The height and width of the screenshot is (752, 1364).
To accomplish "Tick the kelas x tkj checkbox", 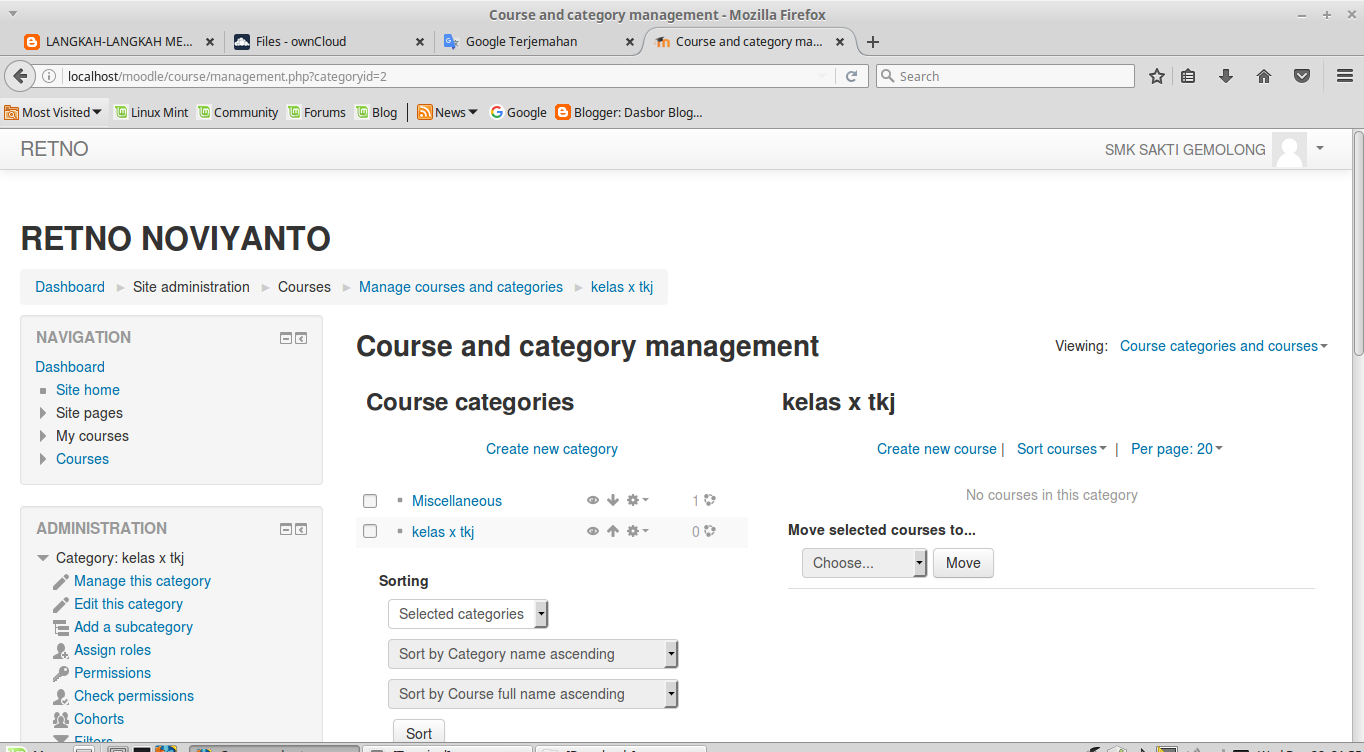I will [x=370, y=532].
